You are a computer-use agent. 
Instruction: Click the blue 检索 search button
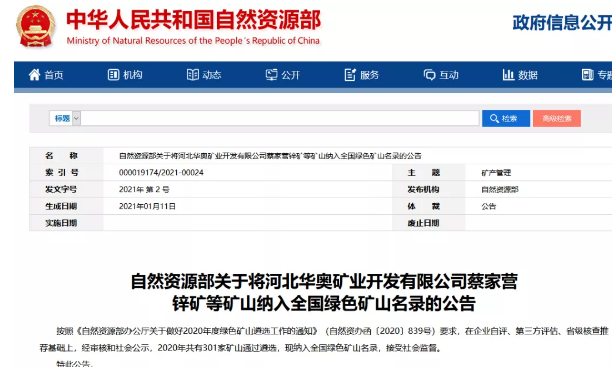point(506,118)
